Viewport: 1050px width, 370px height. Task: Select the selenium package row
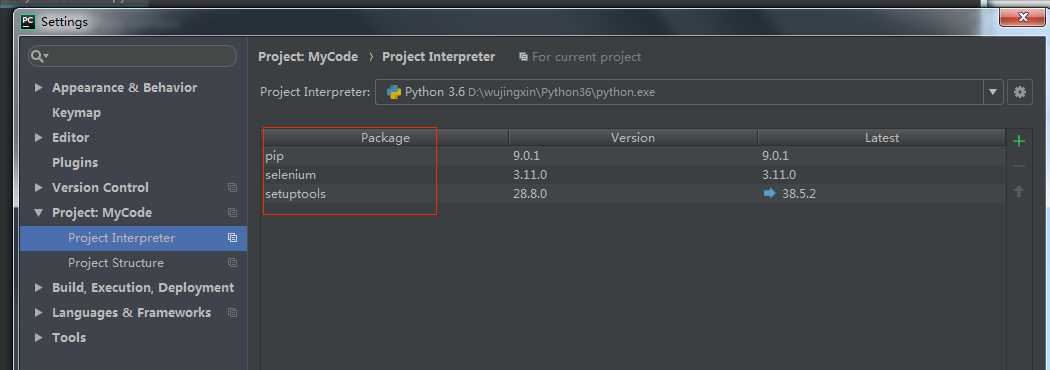[633, 175]
